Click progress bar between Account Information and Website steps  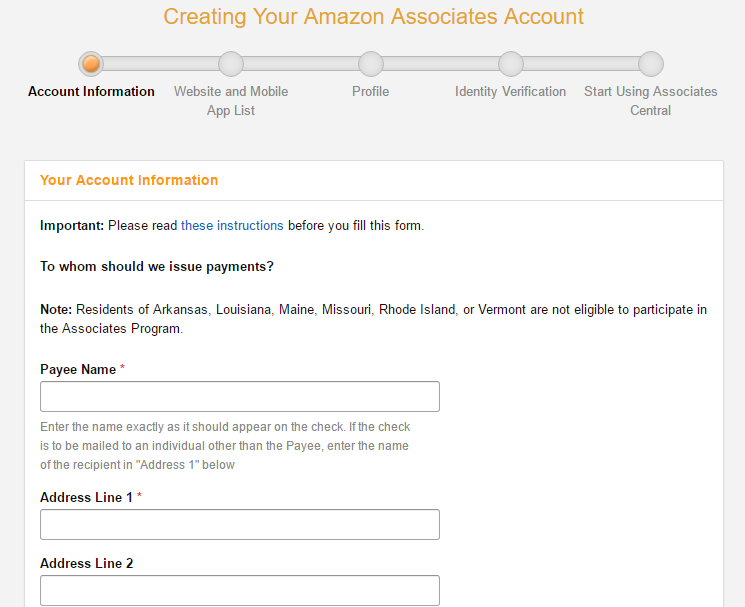point(161,64)
